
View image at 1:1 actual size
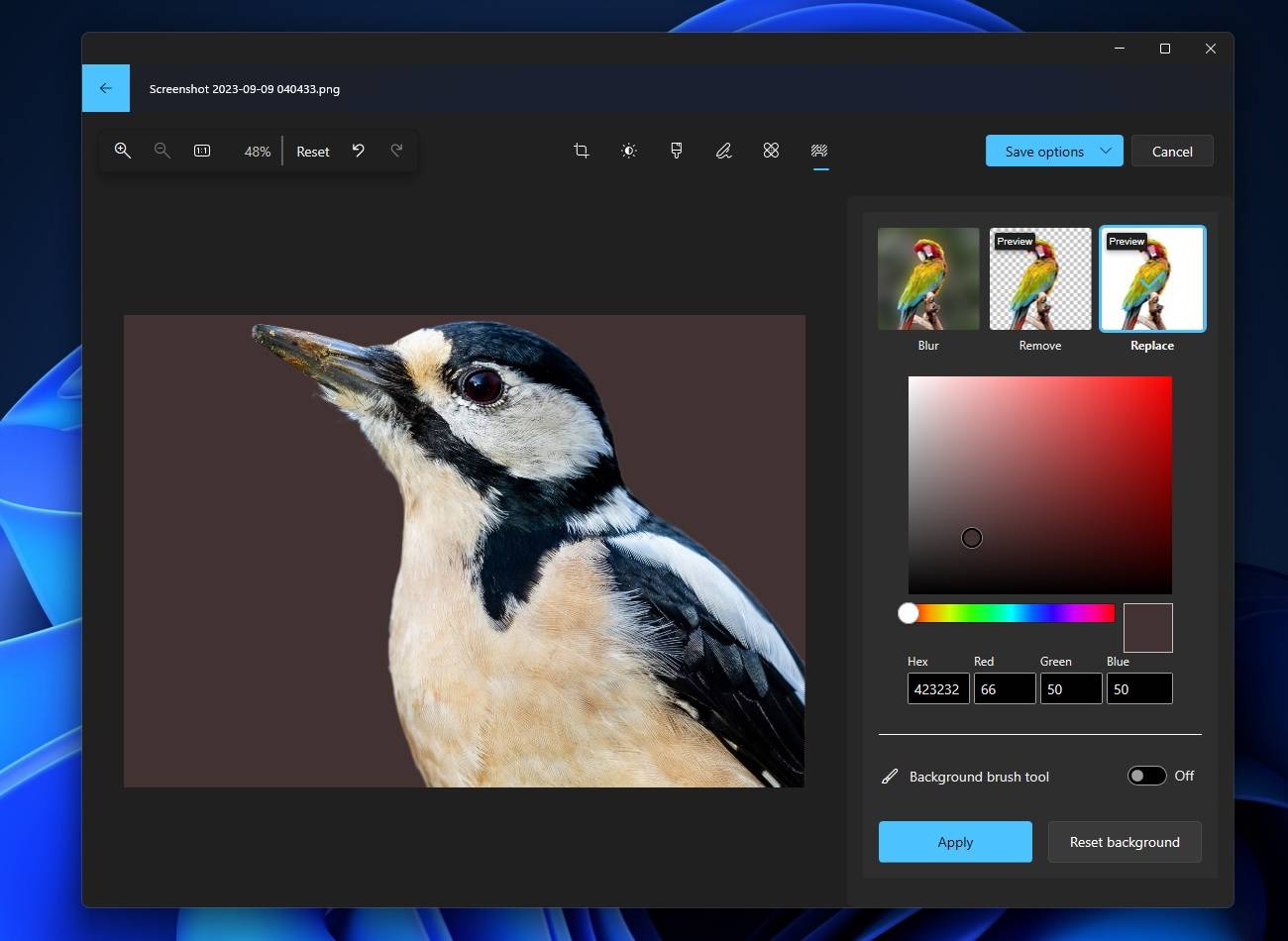(201, 151)
